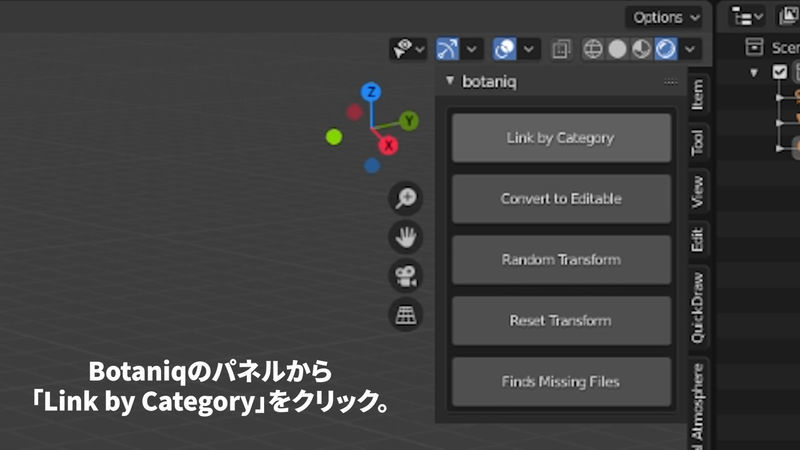The width and height of the screenshot is (800, 450).
Task: Open the Edit sidebar tab
Action: (x=697, y=240)
